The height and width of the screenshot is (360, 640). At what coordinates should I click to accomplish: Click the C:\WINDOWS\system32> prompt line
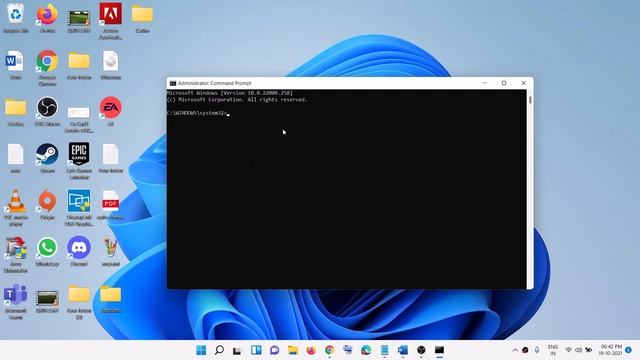197,113
